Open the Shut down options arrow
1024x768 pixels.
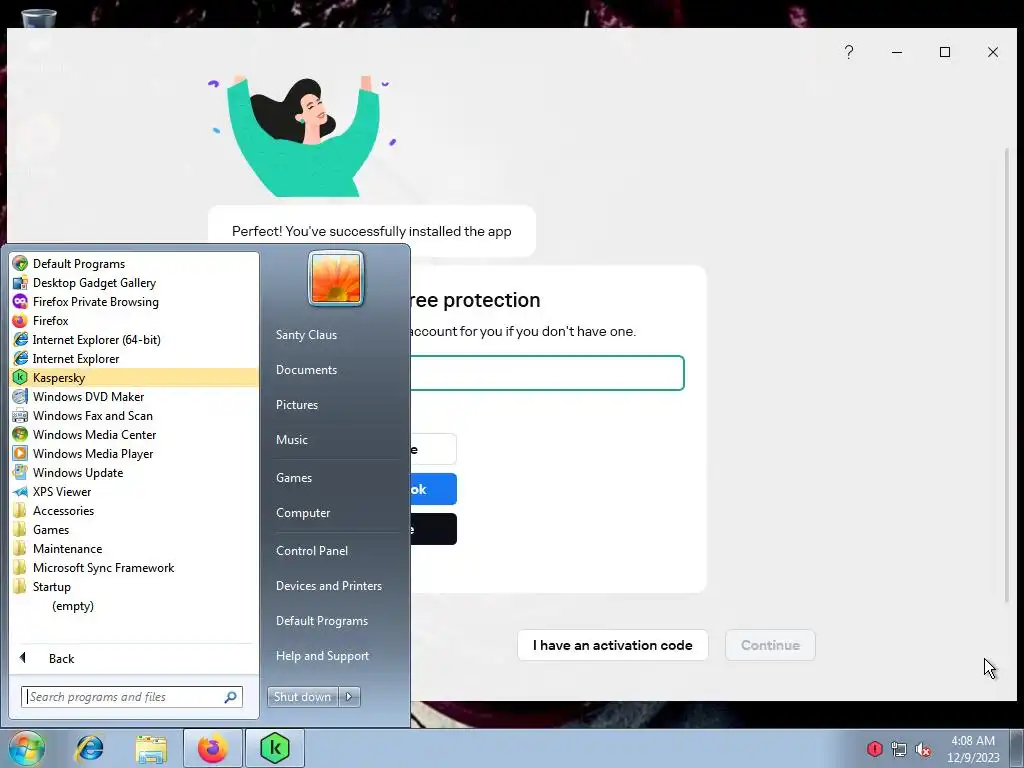pyautogui.click(x=349, y=697)
